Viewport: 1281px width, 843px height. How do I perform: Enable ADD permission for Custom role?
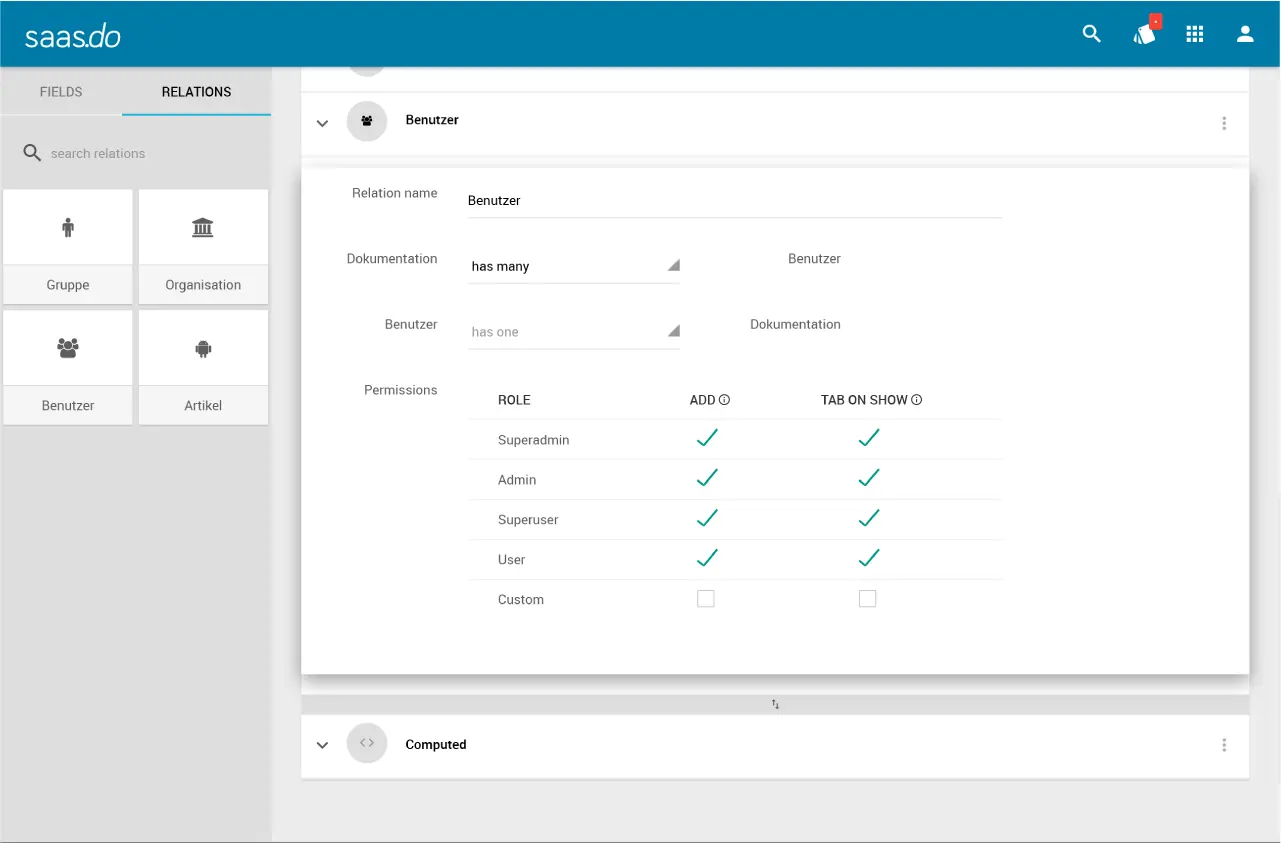pyautogui.click(x=706, y=599)
